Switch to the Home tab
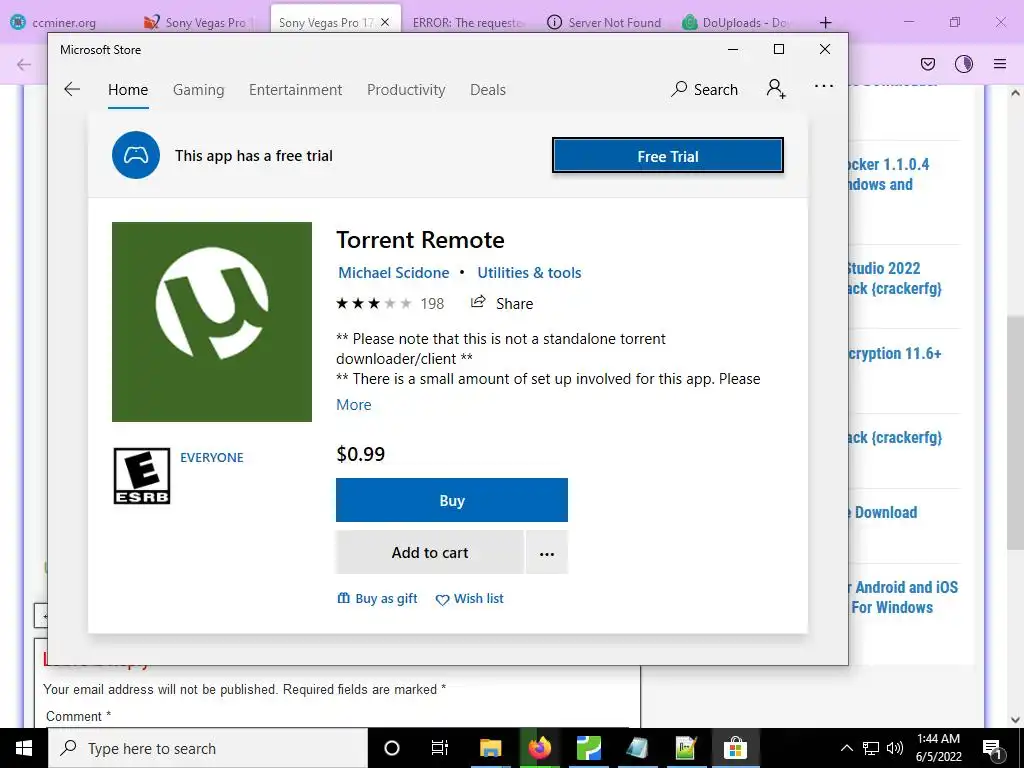Screen dimensions: 1024x768 [128, 90]
